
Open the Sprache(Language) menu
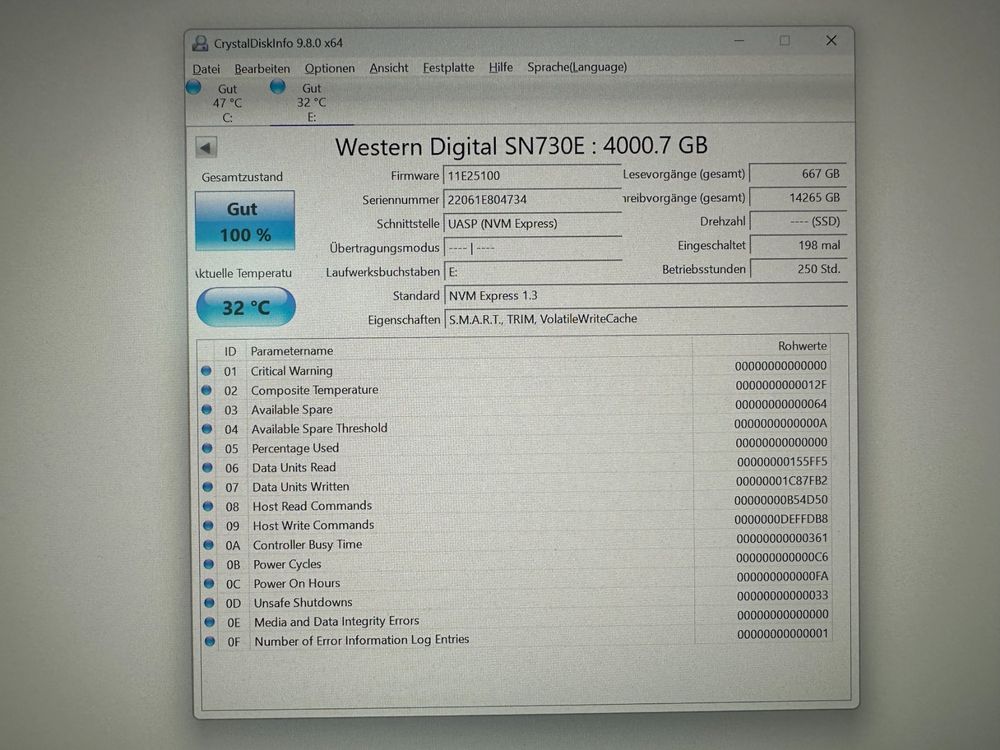[577, 66]
